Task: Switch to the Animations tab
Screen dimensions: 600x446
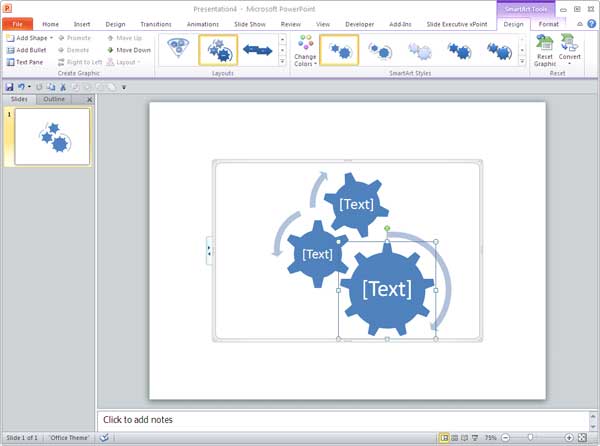Action: coord(203,24)
